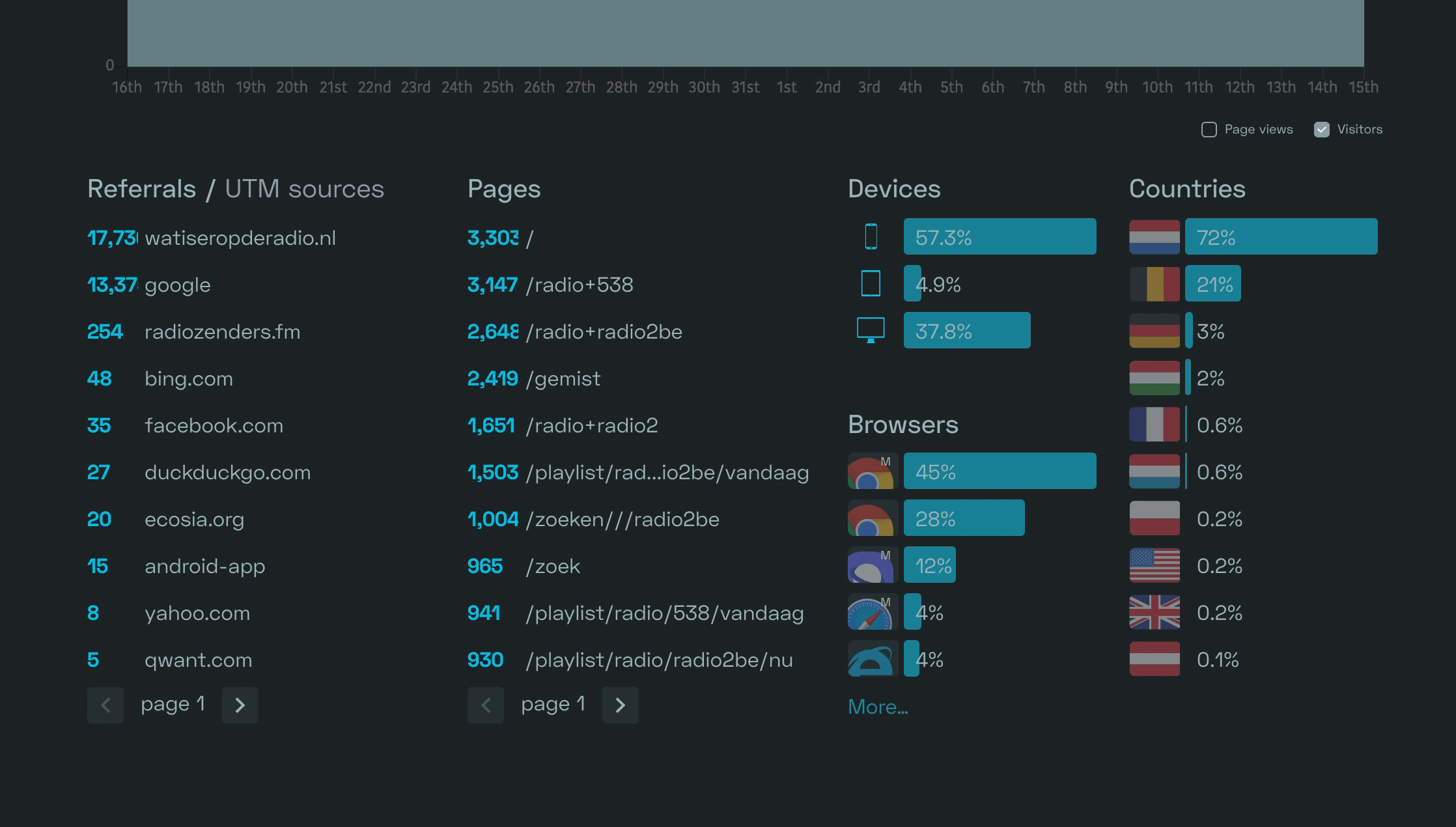Click the tablet device icon

pos(872,283)
